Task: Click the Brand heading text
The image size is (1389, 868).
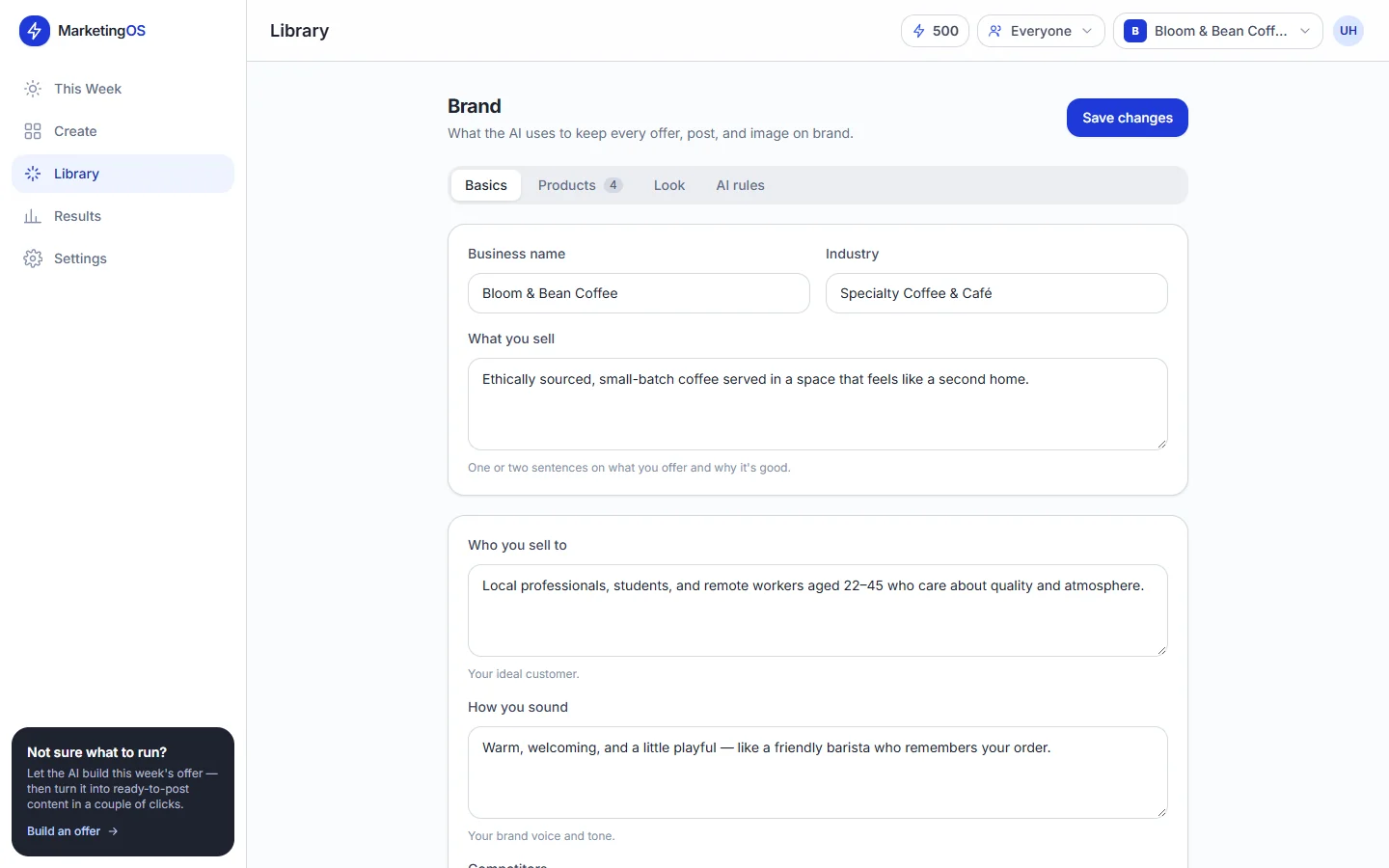Action: coord(475,106)
